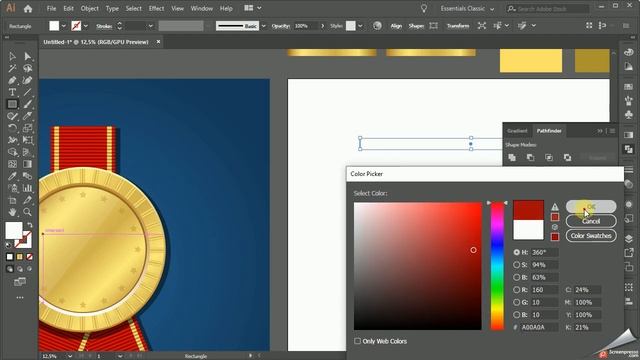
Task: Select the H hue radio button
Action: coord(517,253)
